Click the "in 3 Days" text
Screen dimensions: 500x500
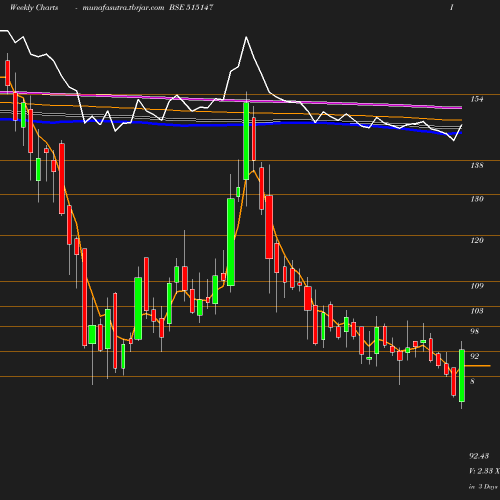483,487
